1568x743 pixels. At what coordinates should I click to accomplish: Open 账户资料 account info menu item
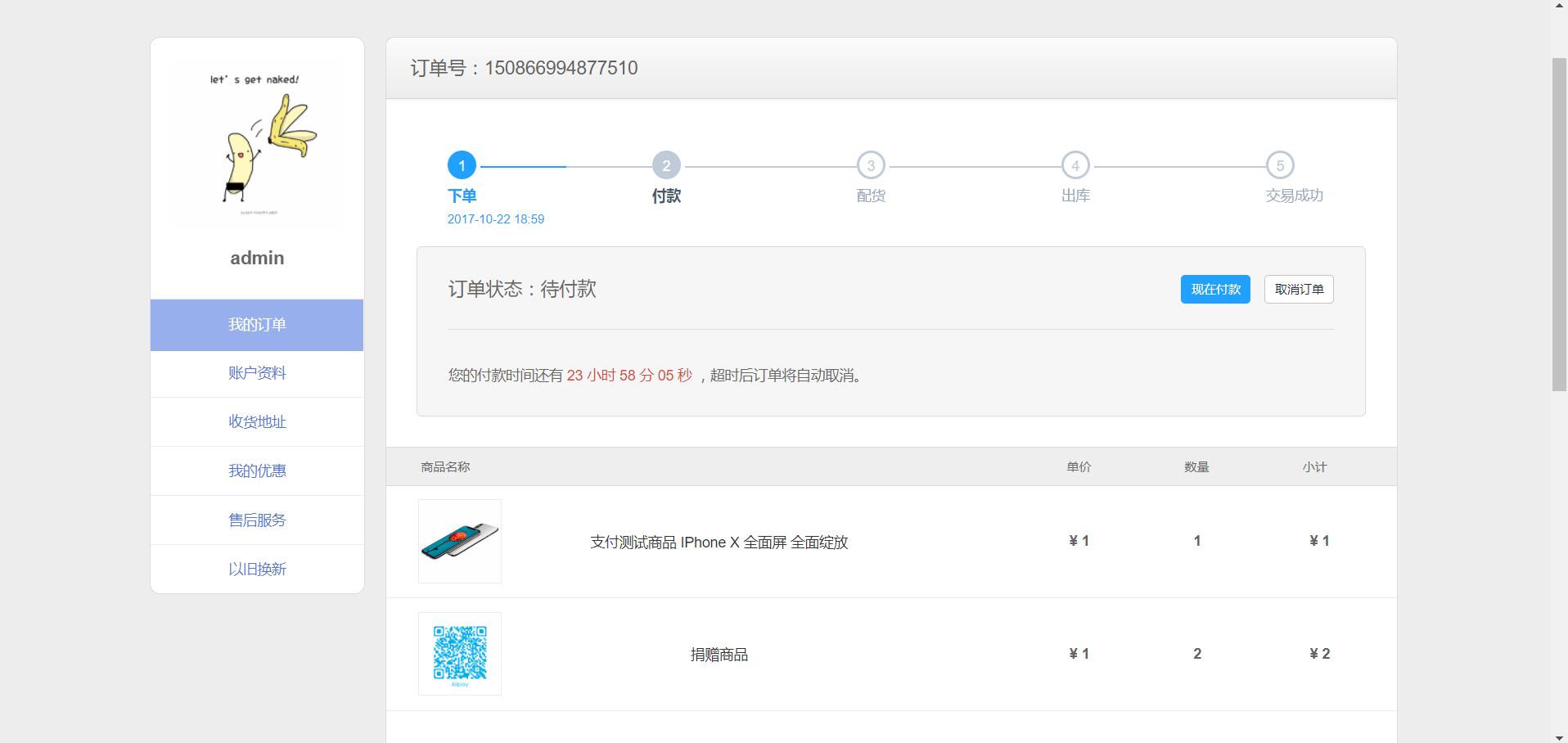[x=257, y=373]
